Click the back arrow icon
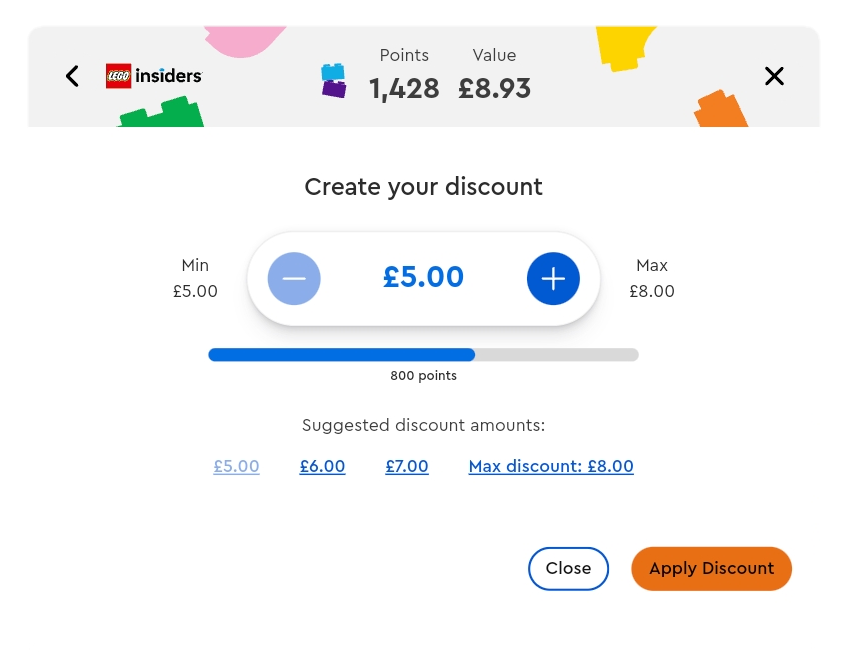The height and width of the screenshot is (653, 849). (72, 76)
